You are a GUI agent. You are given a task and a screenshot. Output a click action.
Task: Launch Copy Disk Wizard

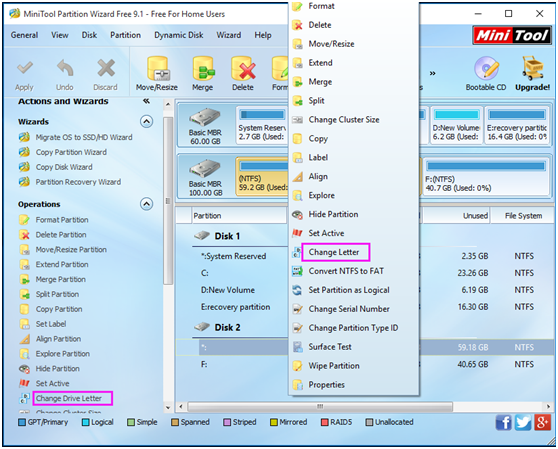tap(64, 167)
